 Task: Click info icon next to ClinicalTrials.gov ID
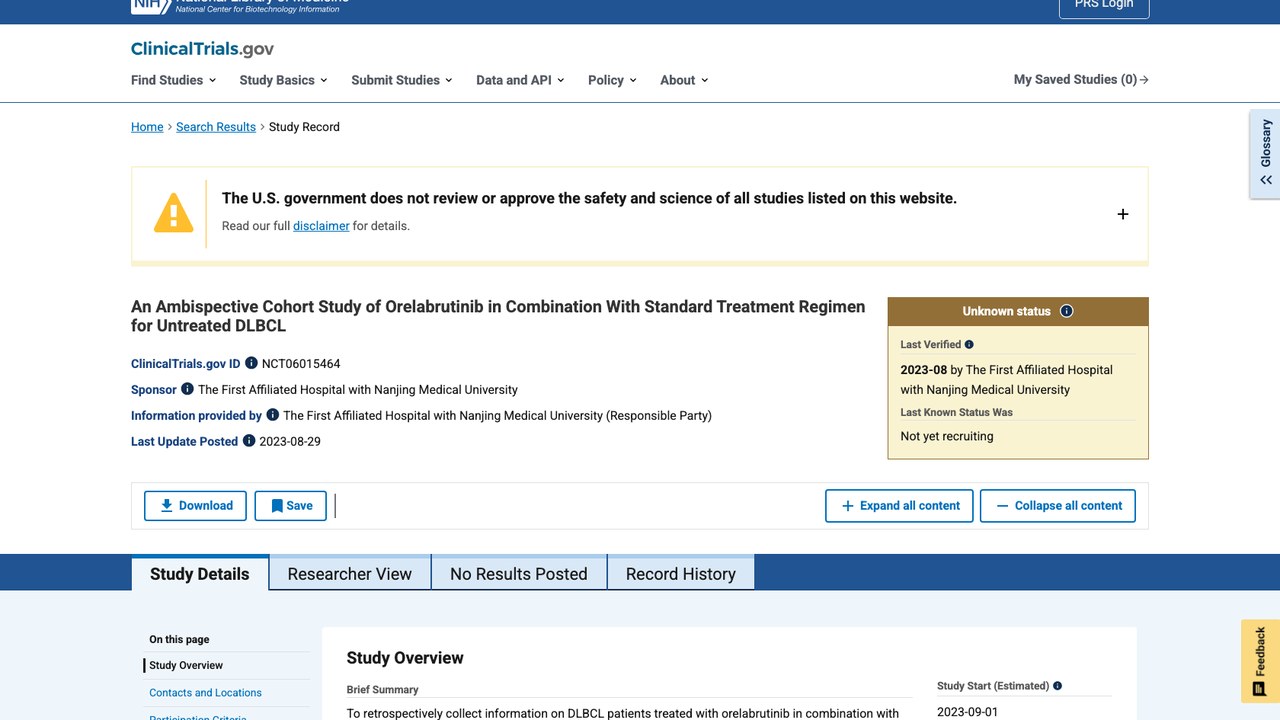click(x=251, y=363)
